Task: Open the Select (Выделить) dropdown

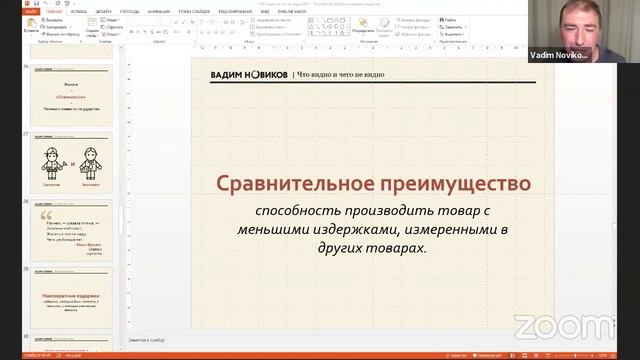Action: tap(453, 34)
